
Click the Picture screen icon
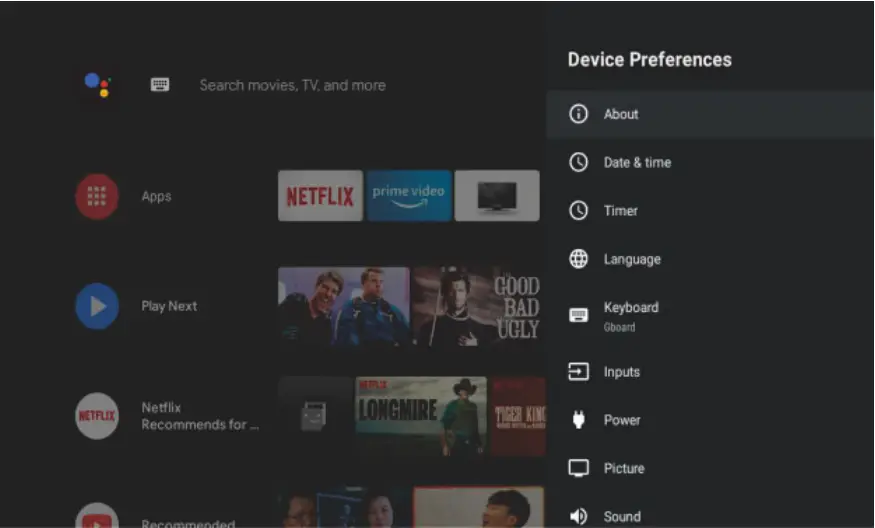point(578,468)
